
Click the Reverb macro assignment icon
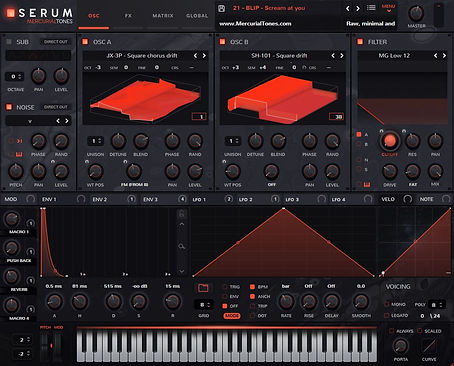click(x=30, y=280)
